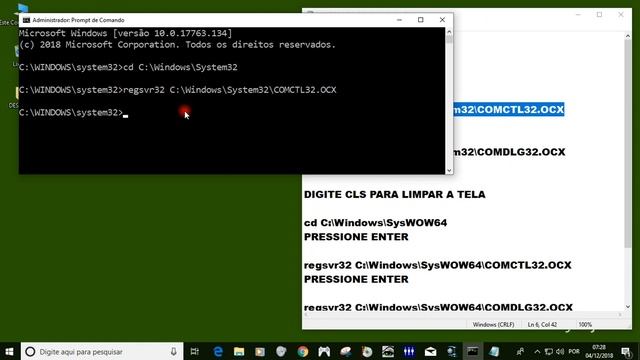The height and width of the screenshot is (360, 640).
Task: Close the Notepad window
Action: (x=621, y=15)
